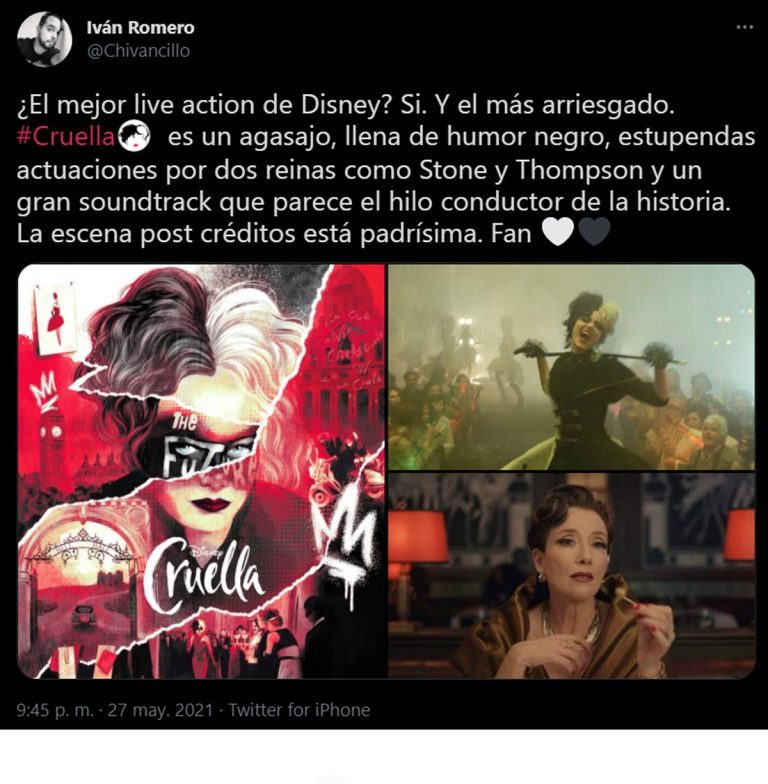The height and width of the screenshot is (784, 768).
Task: Click the tweet sentence about escena post créditos
Action: pyautogui.click(x=250, y=234)
